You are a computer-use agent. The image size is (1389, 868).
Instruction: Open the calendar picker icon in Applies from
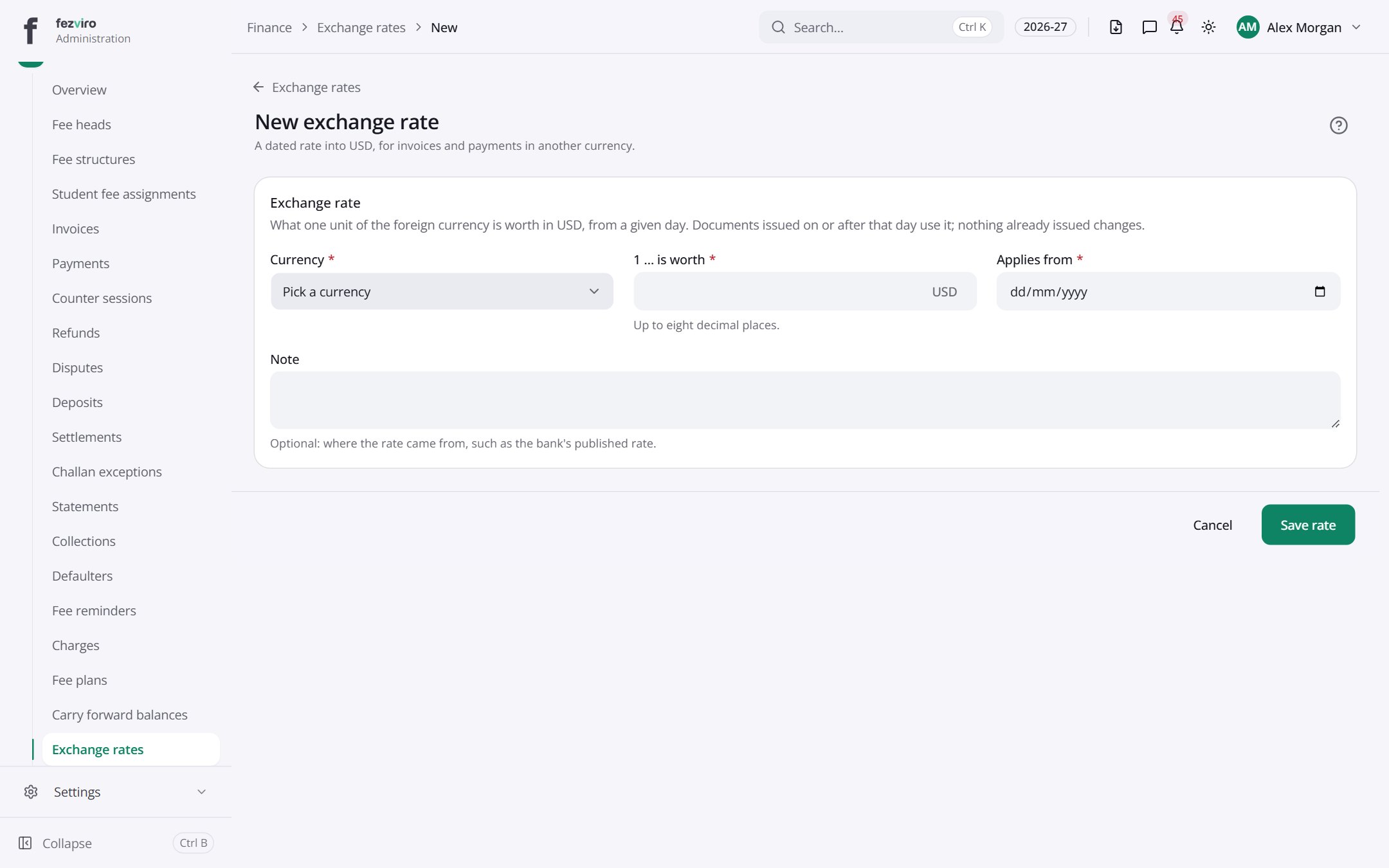point(1320,291)
